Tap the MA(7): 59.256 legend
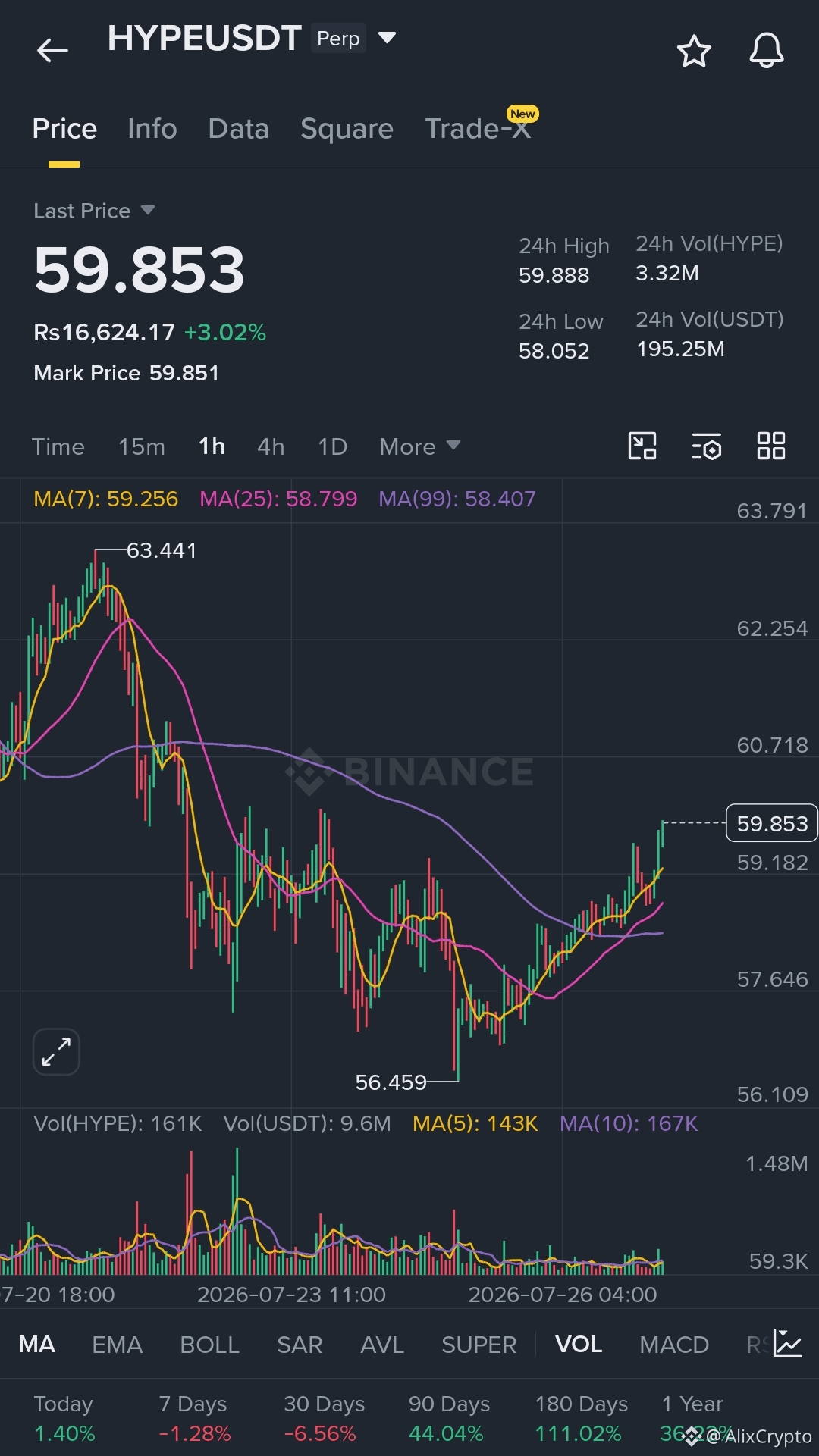This screenshot has height=1456, width=819. [105, 499]
